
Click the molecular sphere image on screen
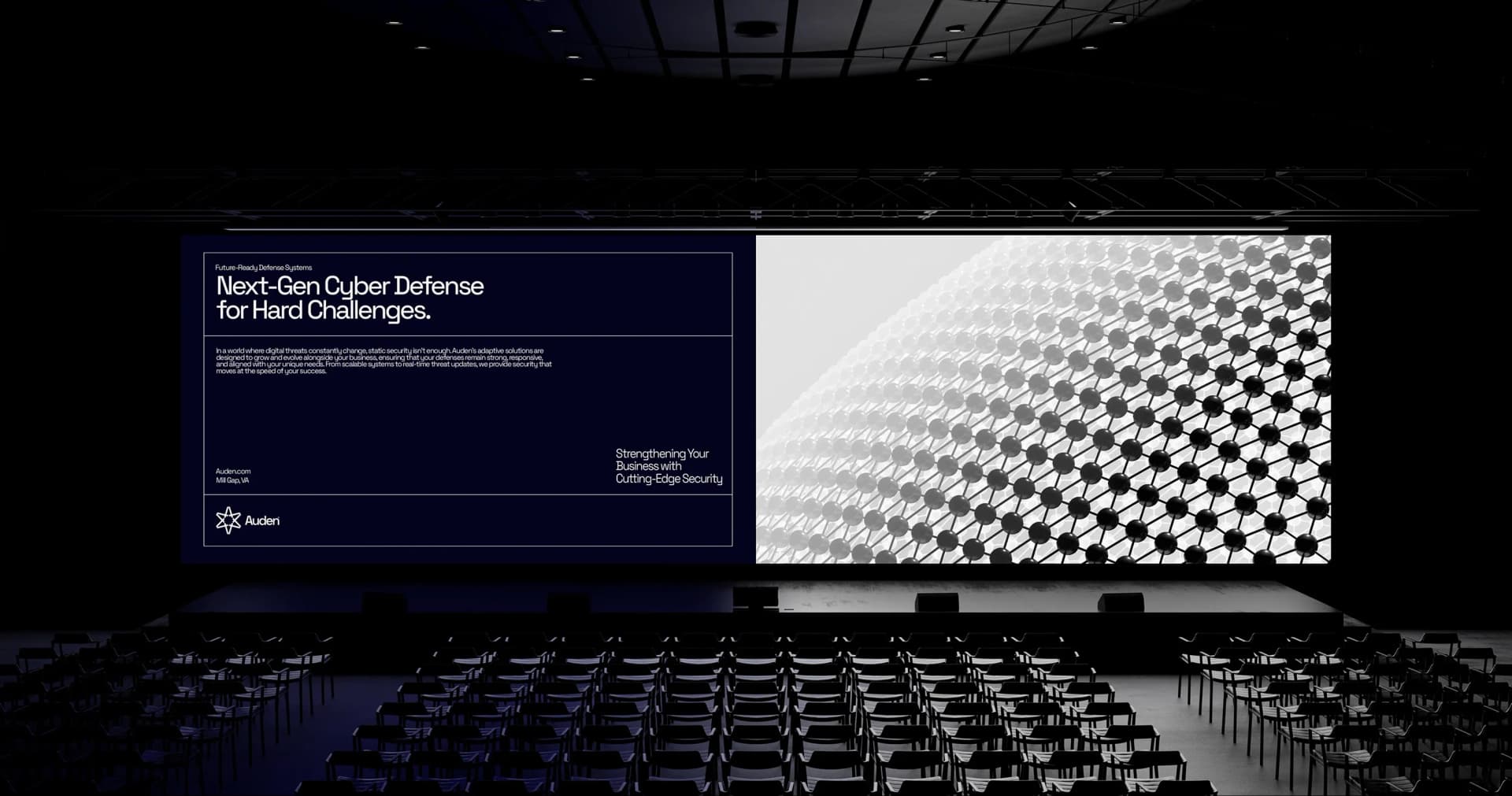[1043, 399]
